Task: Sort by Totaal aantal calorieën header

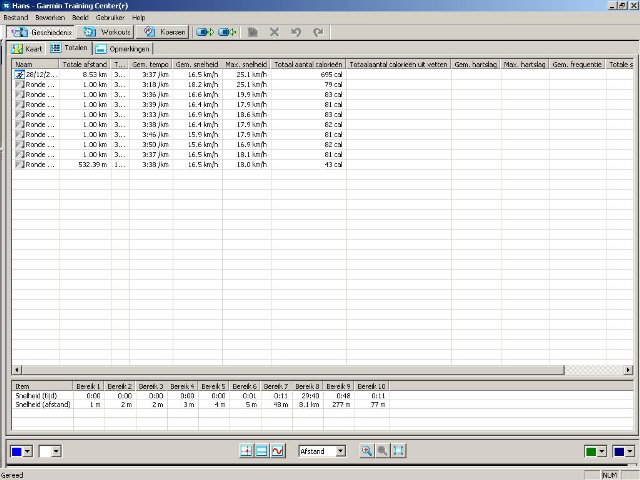Action: (309, 64)
